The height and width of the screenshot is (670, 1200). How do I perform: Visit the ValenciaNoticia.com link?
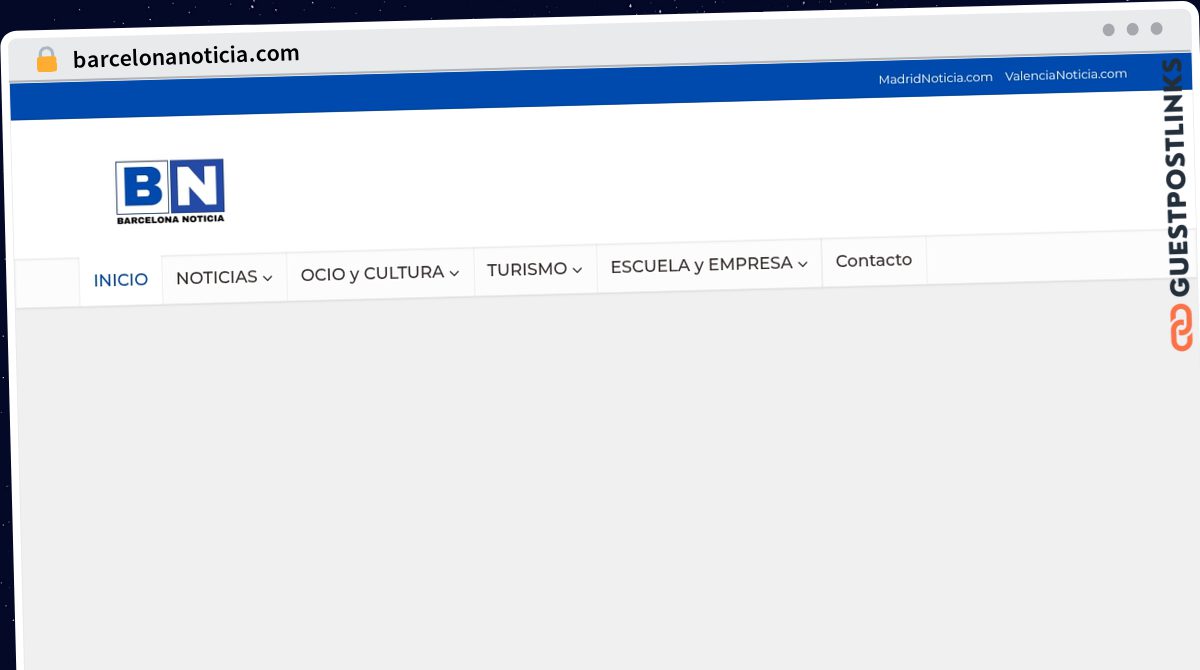(x=1066, y=75)
